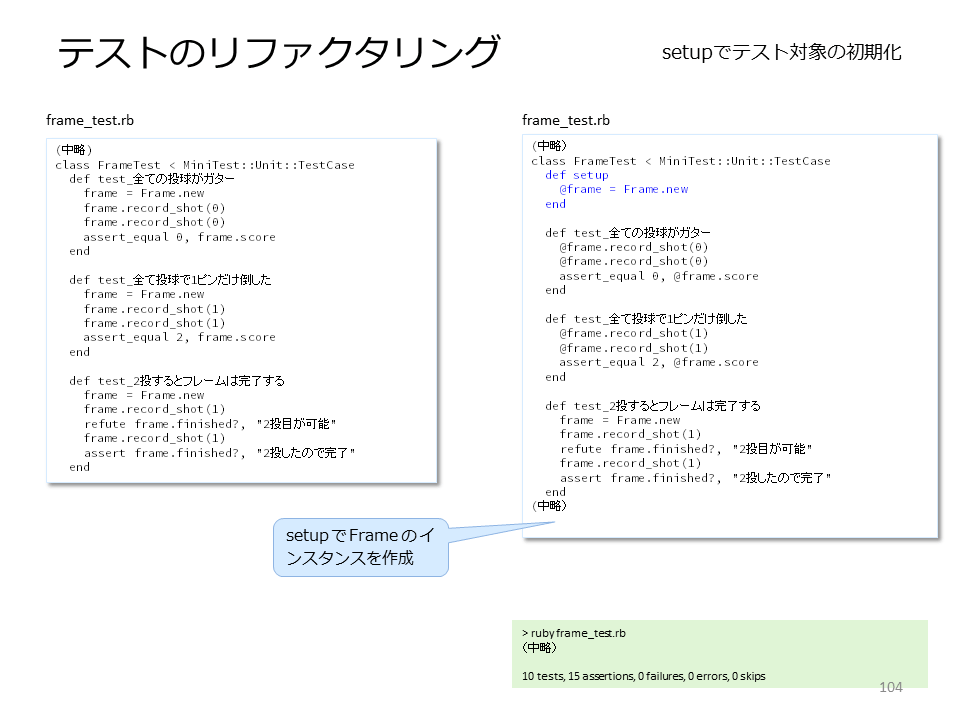Select 'assert_equal 0, frame.score' in left code
Screen dimensions: 960x720
[x=179, y=237]
